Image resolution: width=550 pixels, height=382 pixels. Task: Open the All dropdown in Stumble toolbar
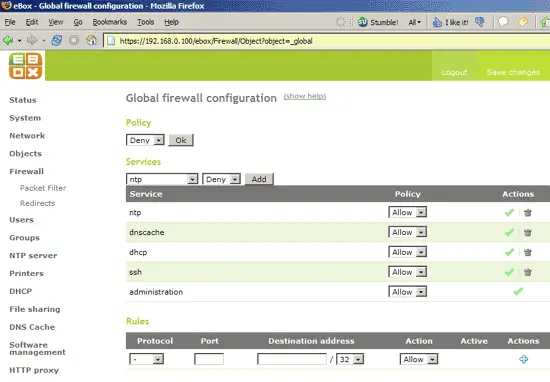[414, 22]
